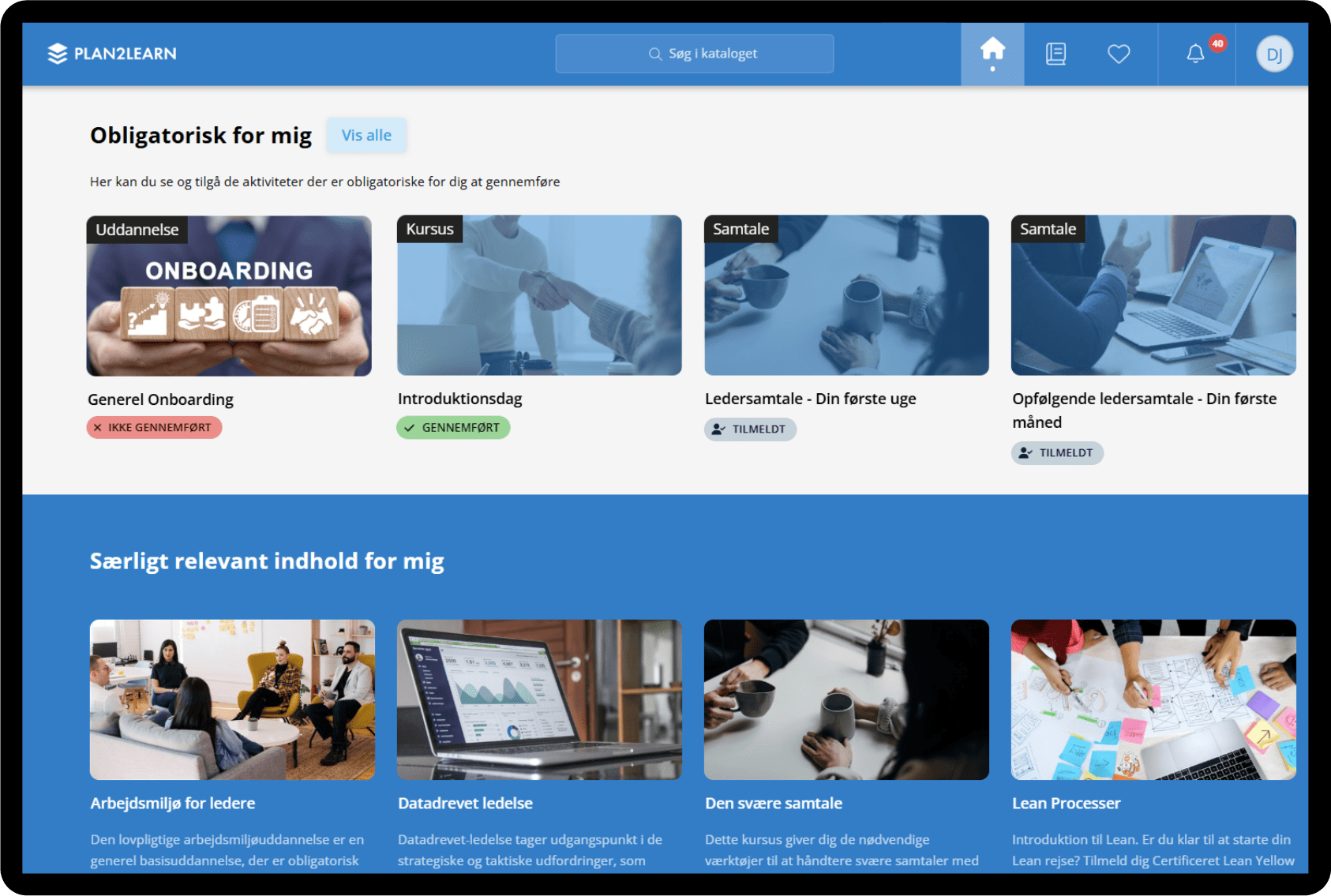The width and height of the screenshot is (1331, 896).
Task: Open the Generel Onboarding thumbnail
Action: tap(229, 295)
